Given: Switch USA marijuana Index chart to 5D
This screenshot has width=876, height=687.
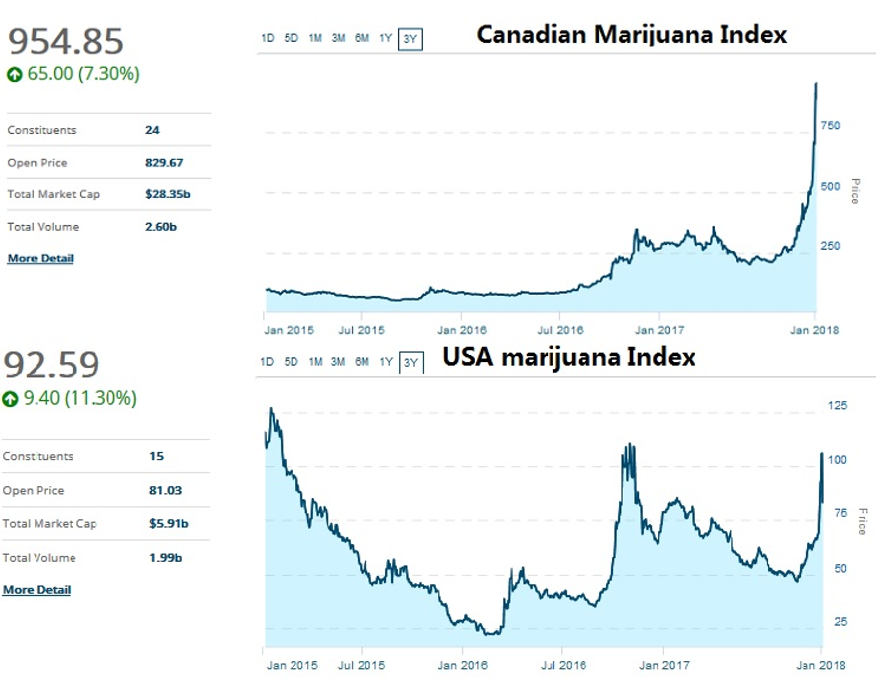Looking at the screenshot, I should 290,362.
